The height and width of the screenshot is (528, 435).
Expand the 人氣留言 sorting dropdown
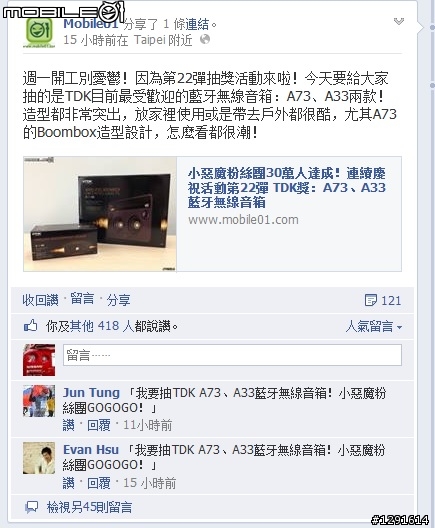374,326
